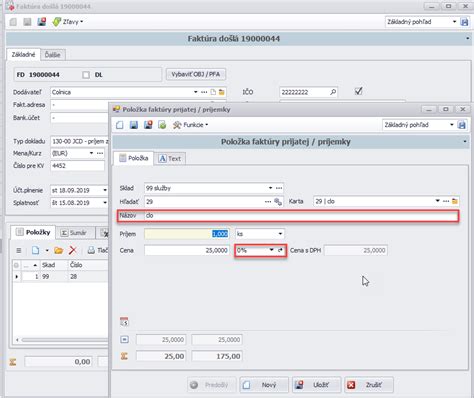474x398 pixels.
Task: Click the save-and-close icon in the Faktúra došlá toolbar
Action: pyautogui.click(x=42, y=22)
